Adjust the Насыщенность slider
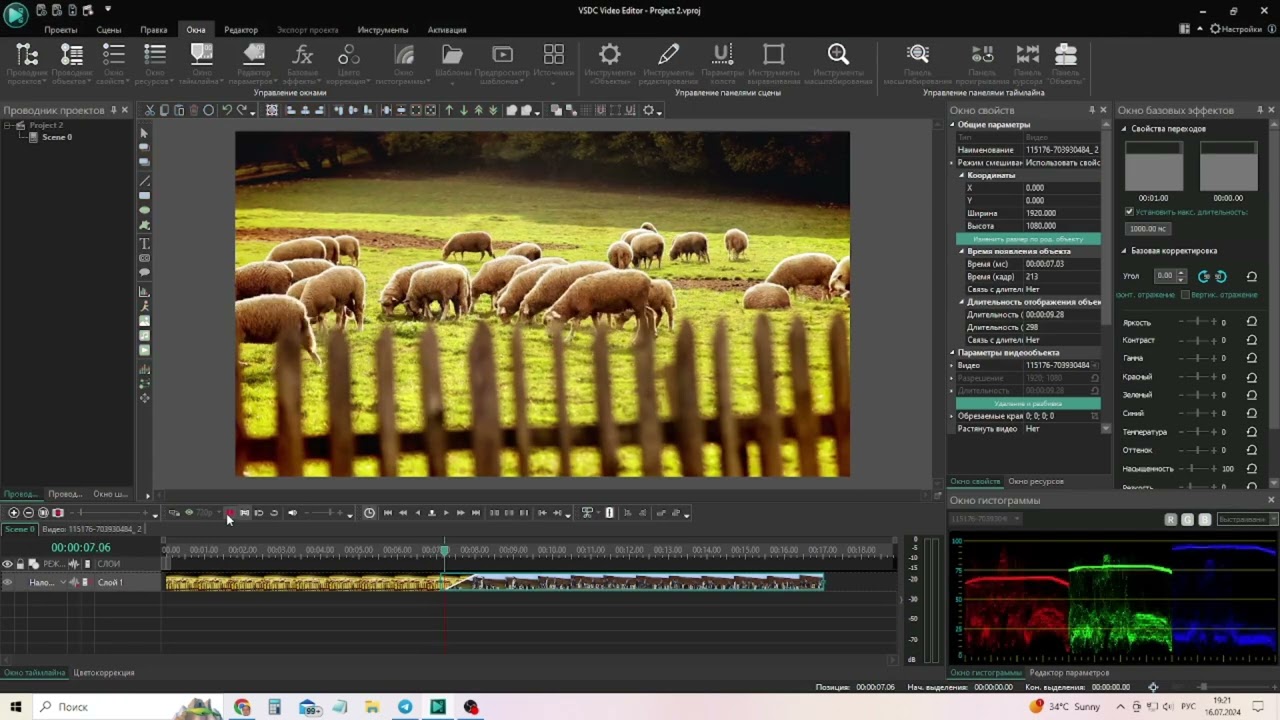This screenshot has width=1280, height=720. (x=1196, y=468)
